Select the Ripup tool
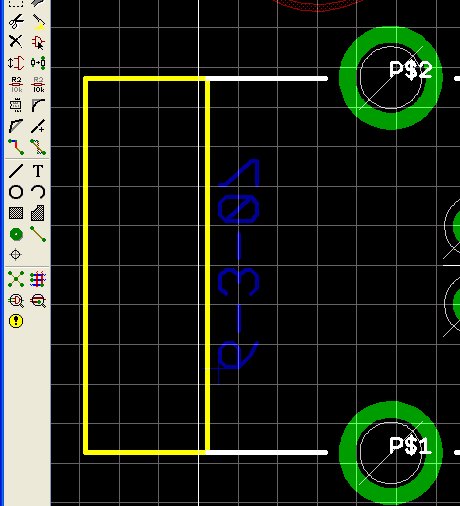 38,147
